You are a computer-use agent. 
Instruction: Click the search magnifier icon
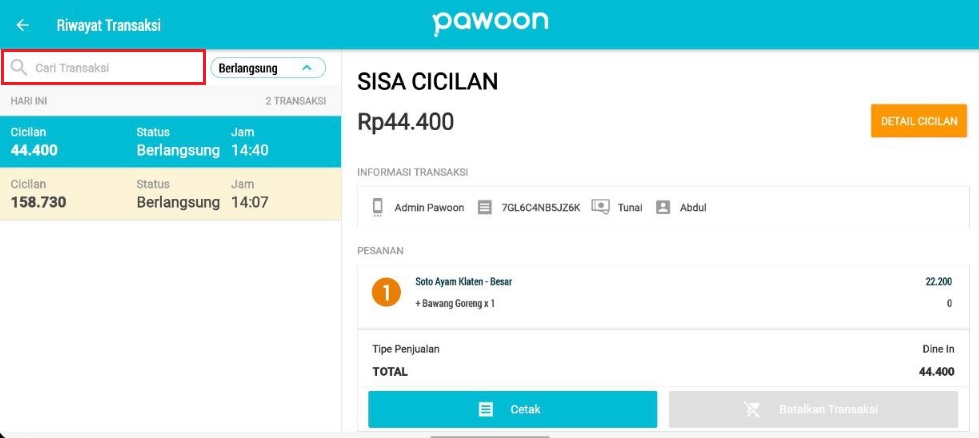(19, 67)
